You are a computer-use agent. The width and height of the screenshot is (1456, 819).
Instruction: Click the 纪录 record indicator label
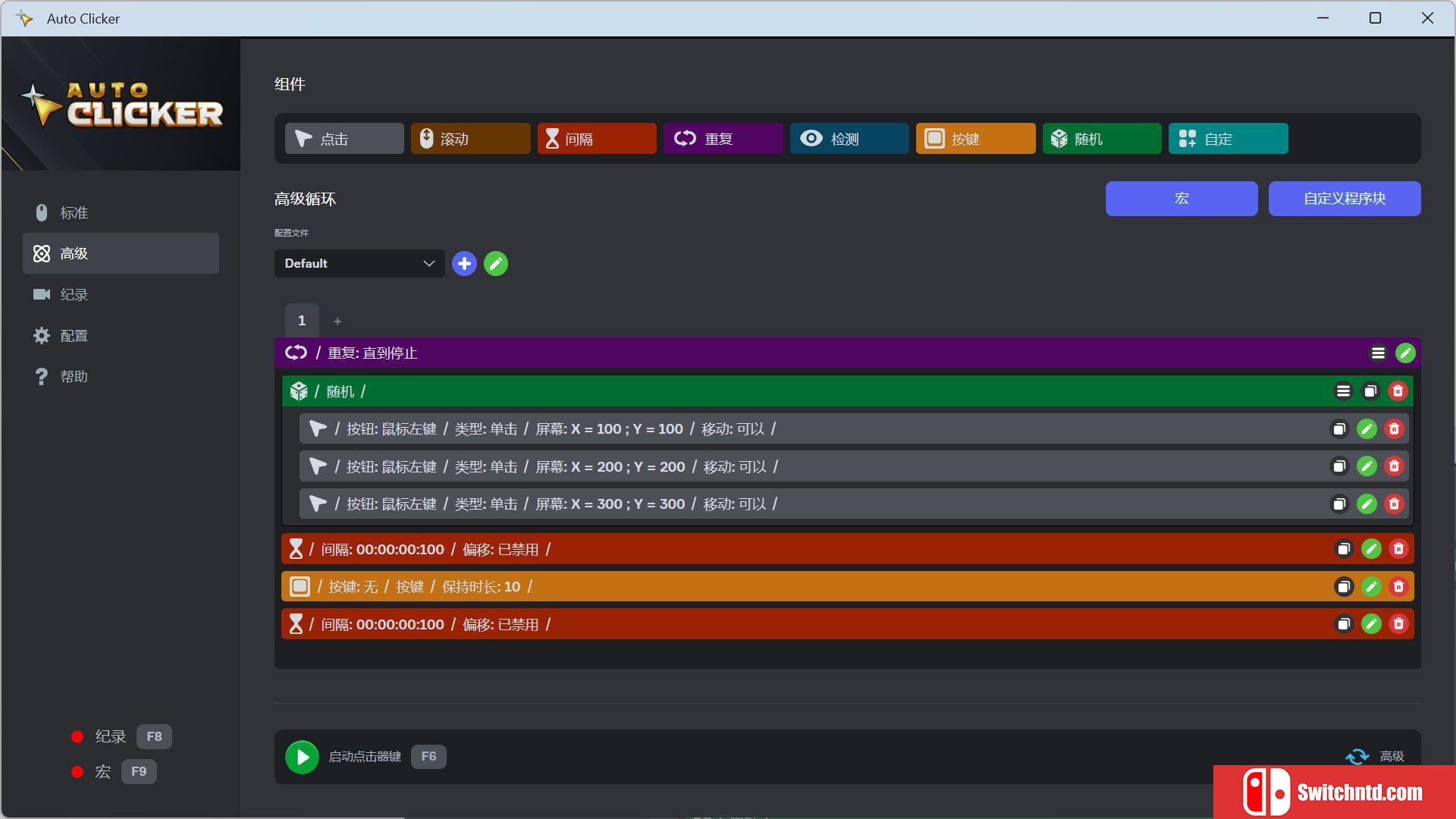pos(111,736)
